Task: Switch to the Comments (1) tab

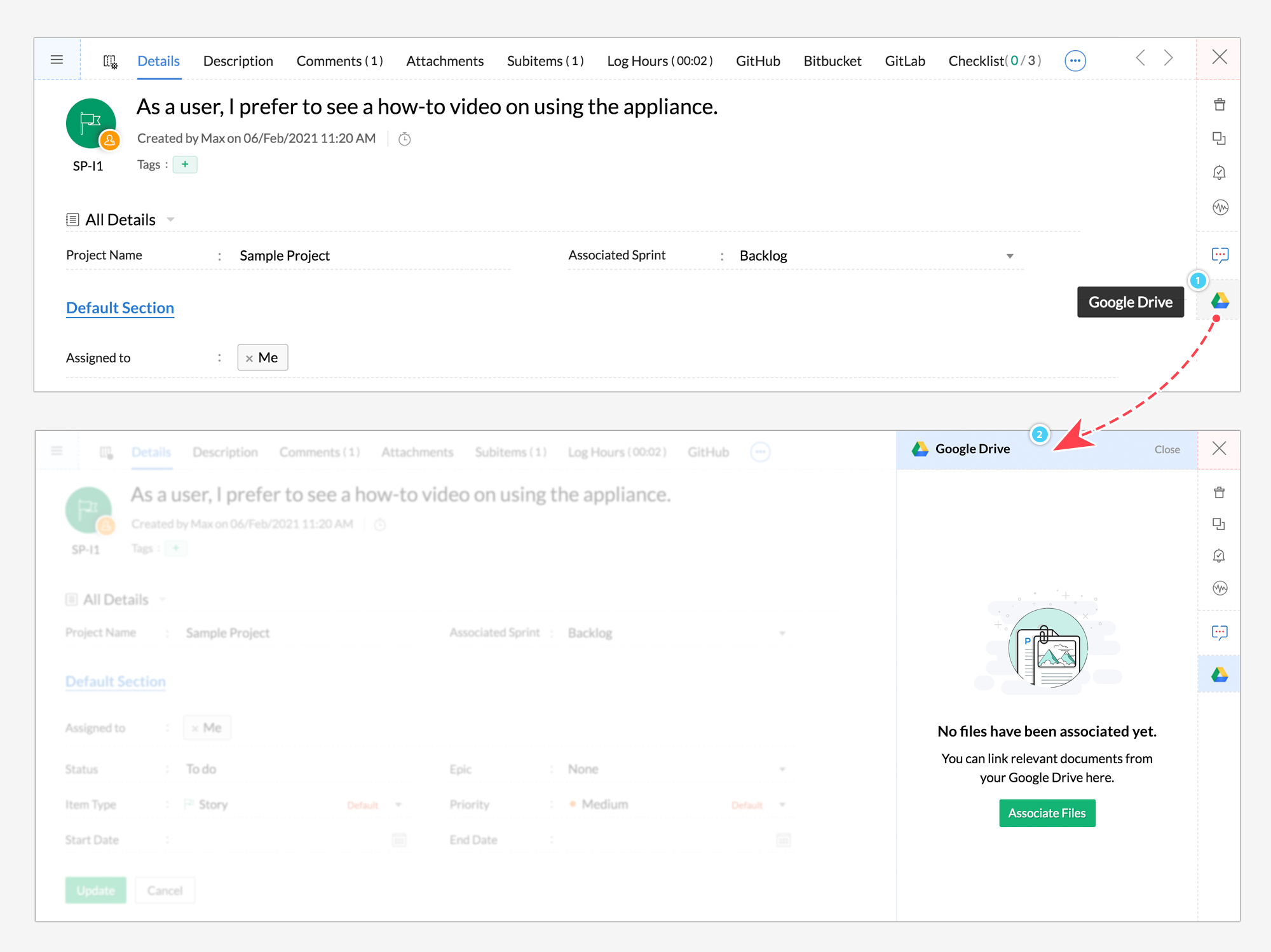Action: (339, 61)
